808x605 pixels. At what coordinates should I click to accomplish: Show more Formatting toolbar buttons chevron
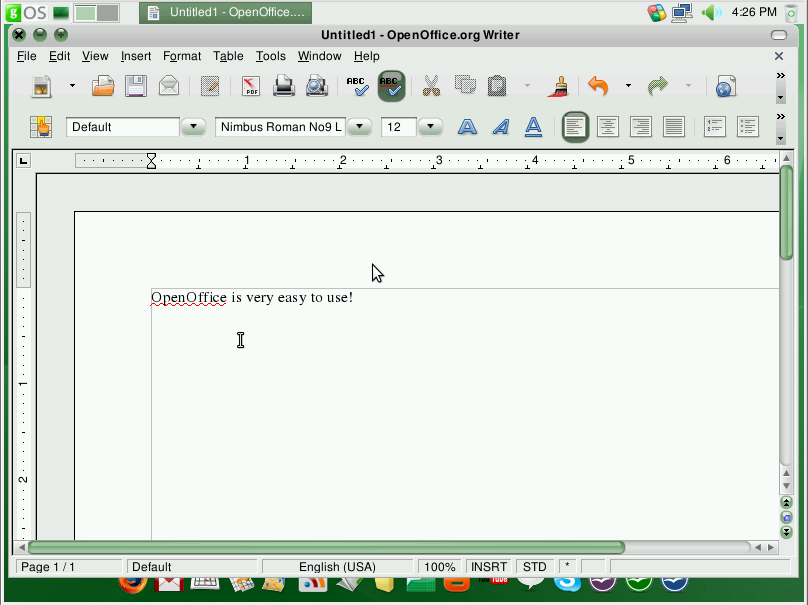(x=781, y=116)
